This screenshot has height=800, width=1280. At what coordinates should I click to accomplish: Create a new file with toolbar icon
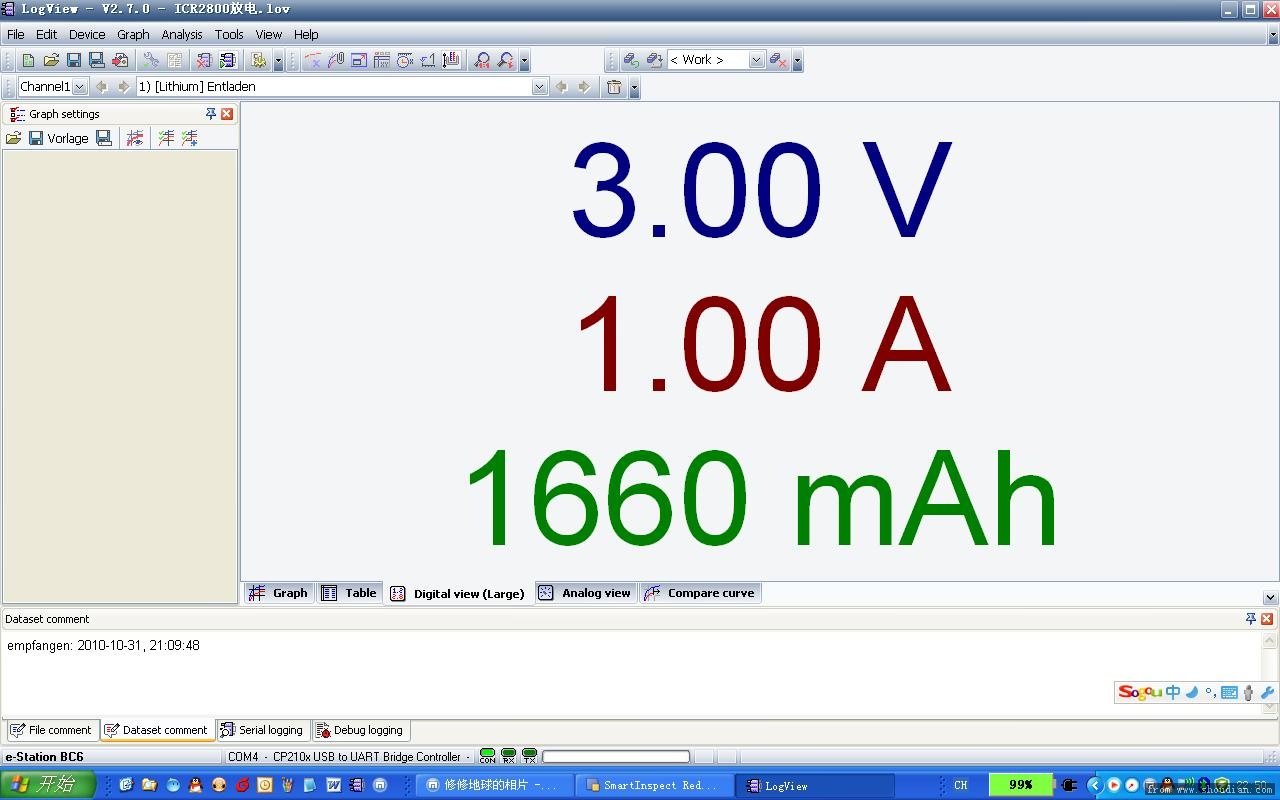(x=28, y=60)
